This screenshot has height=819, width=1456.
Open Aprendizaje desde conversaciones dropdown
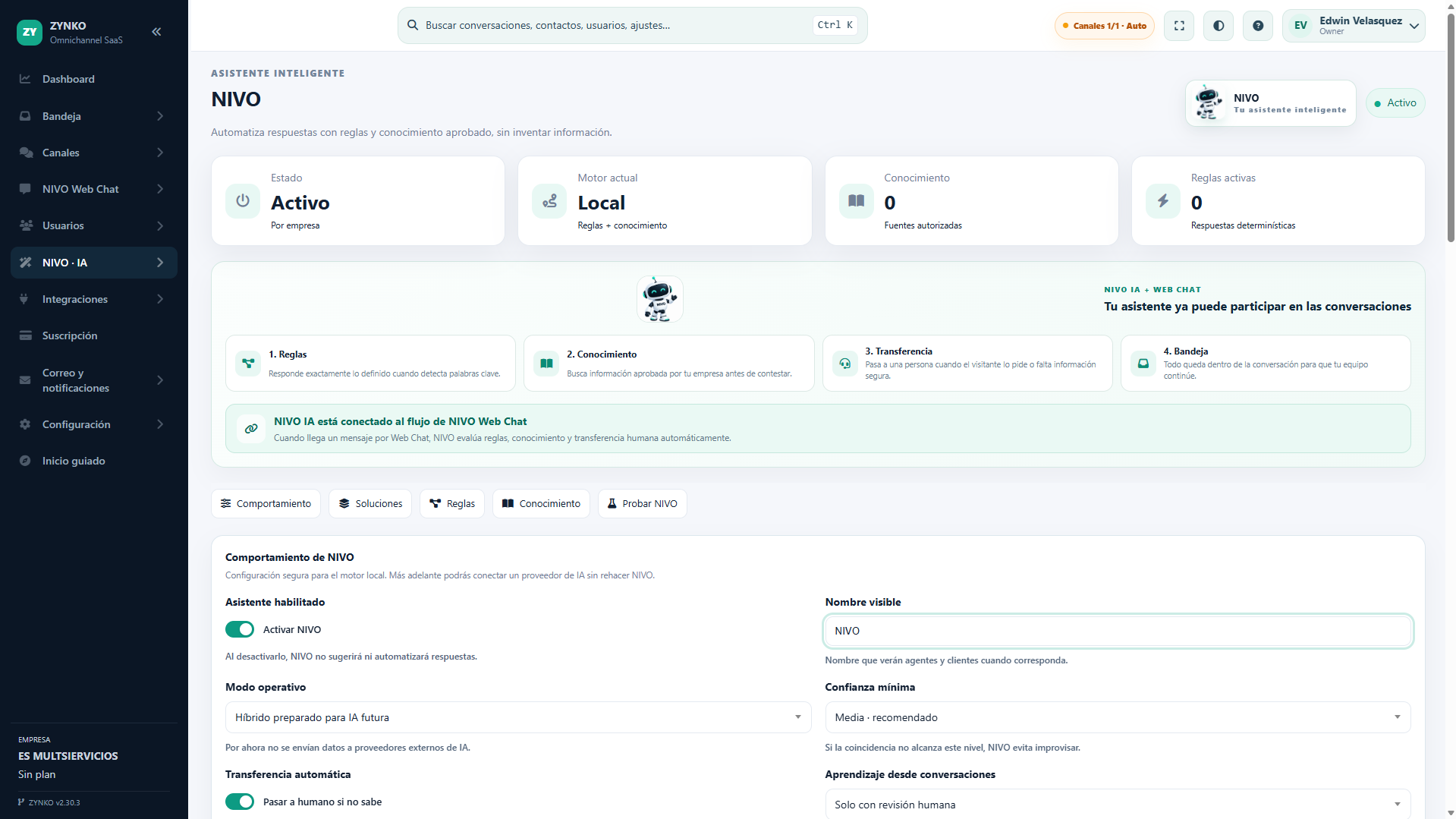coord(1118,805)
